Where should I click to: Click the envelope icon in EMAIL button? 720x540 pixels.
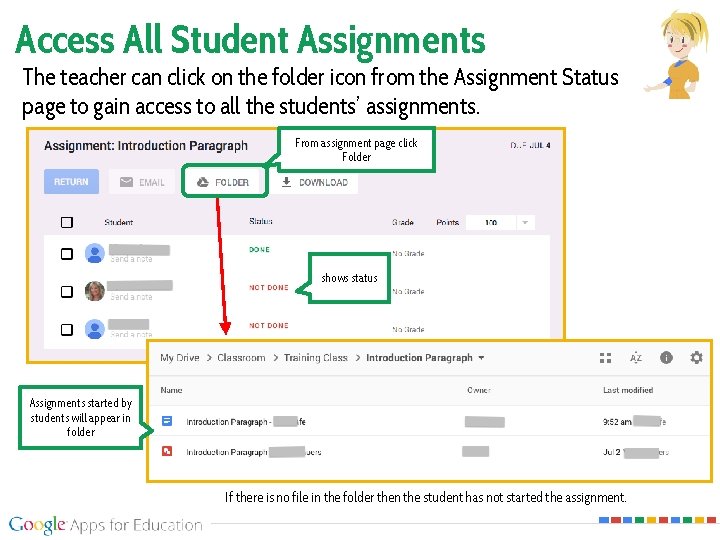pos(126,182)
